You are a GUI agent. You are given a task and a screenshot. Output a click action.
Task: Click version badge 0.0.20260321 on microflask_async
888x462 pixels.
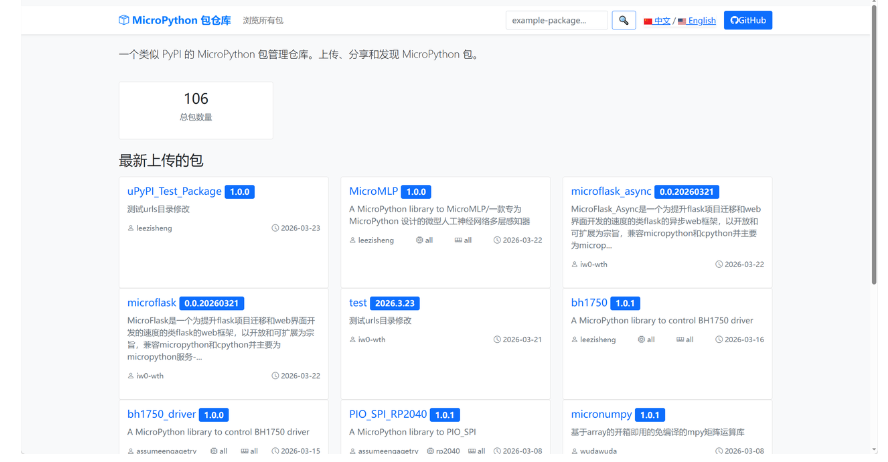point(686,192)
